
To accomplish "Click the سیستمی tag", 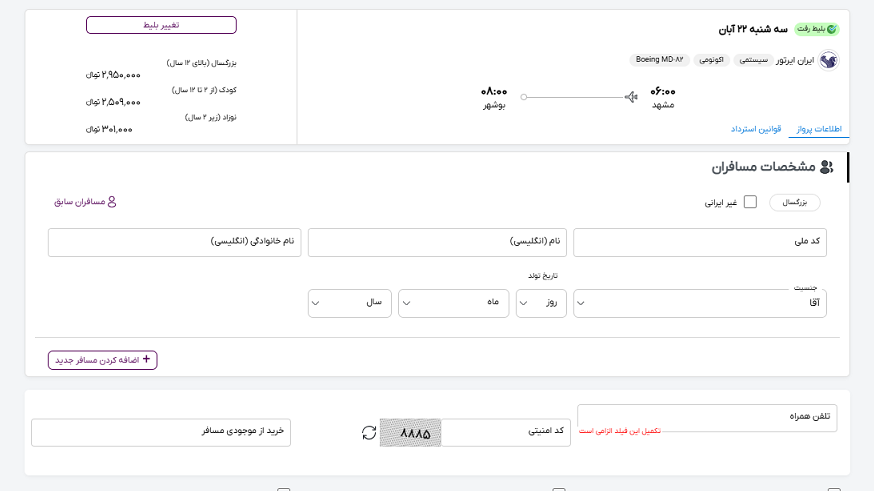I will coord(753,60).
